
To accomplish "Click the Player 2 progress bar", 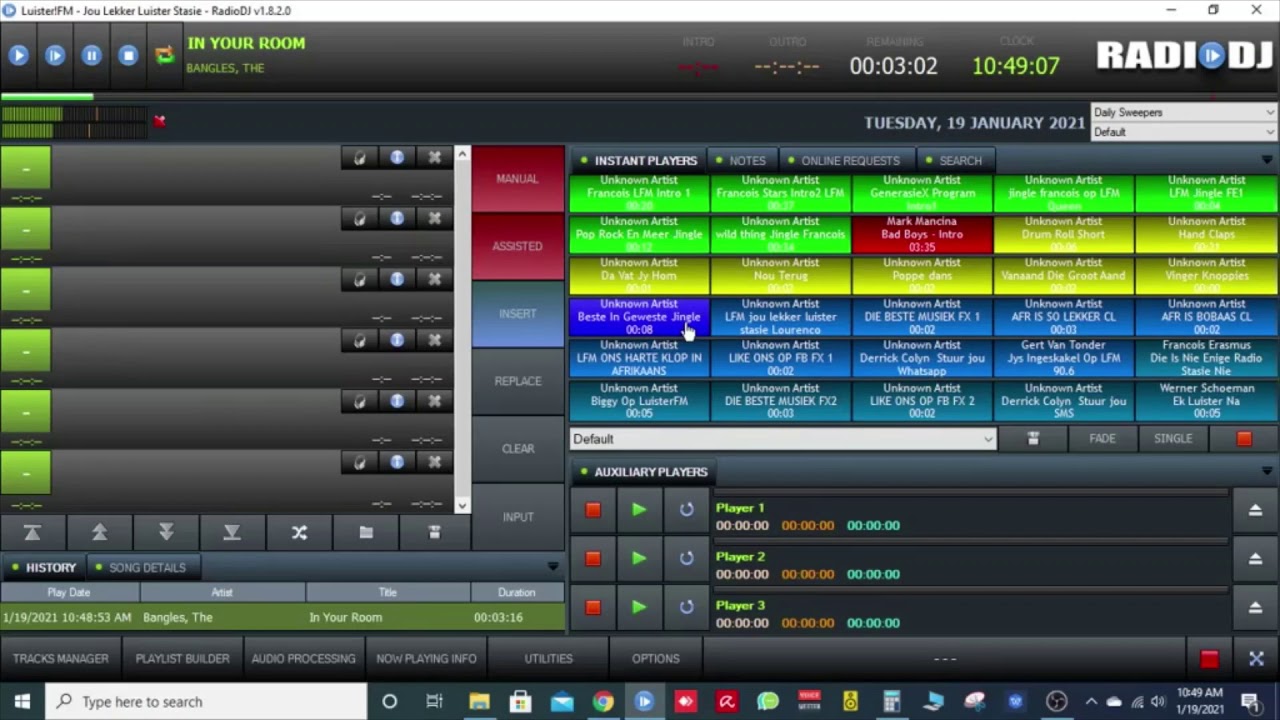I will (x=971, y=541).
